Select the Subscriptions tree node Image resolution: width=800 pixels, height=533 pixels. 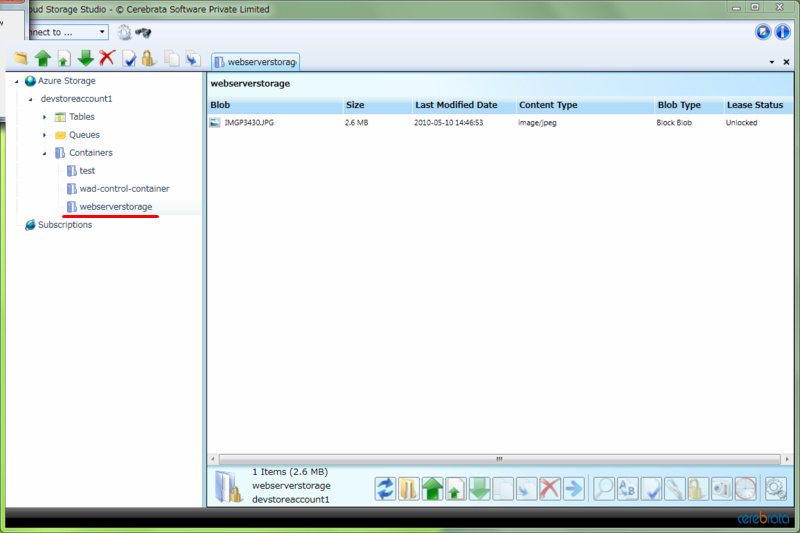tap(65, 224)
